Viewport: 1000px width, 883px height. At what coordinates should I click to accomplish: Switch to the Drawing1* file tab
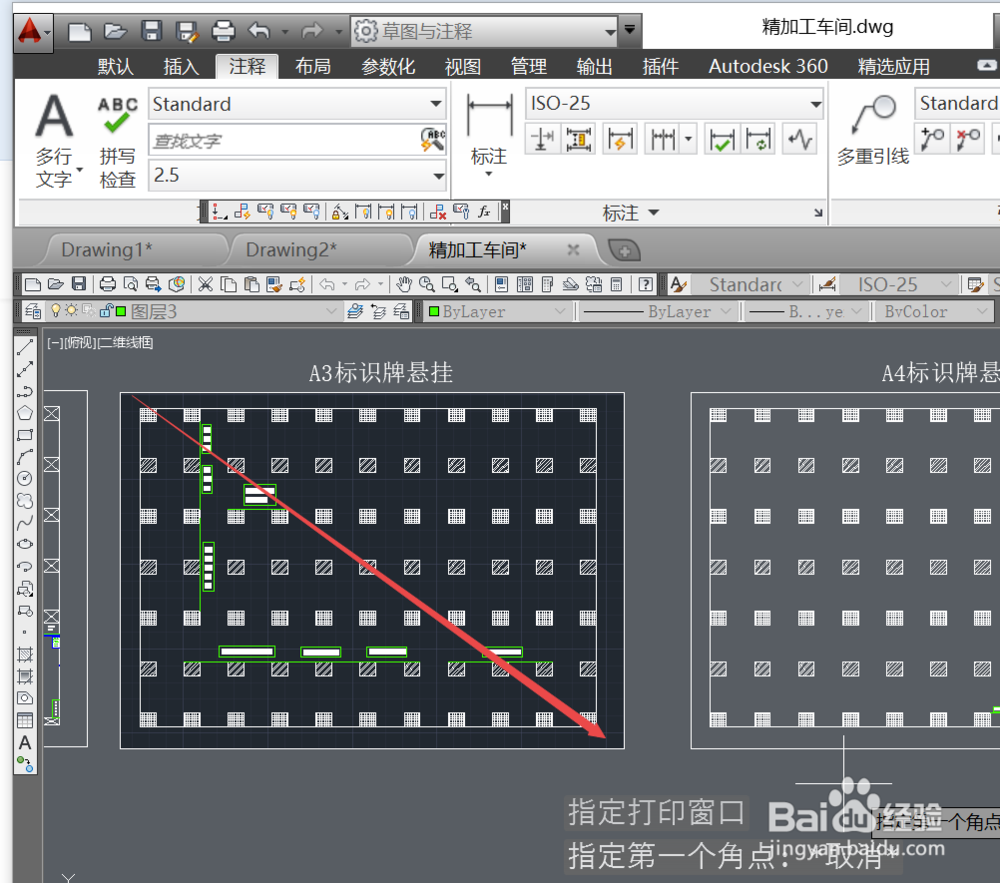[107, 249]
